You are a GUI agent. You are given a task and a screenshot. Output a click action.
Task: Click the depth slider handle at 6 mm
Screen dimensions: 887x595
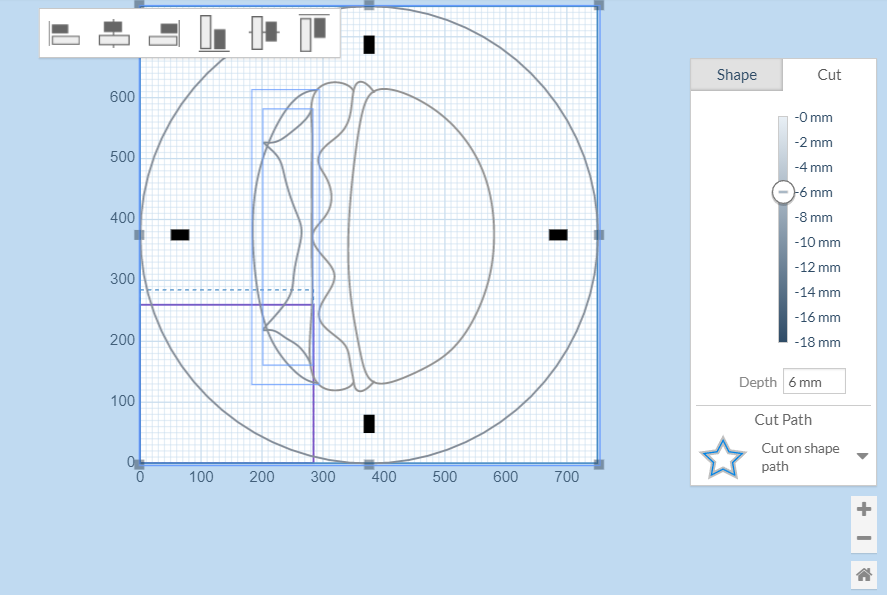coord(783,192)
